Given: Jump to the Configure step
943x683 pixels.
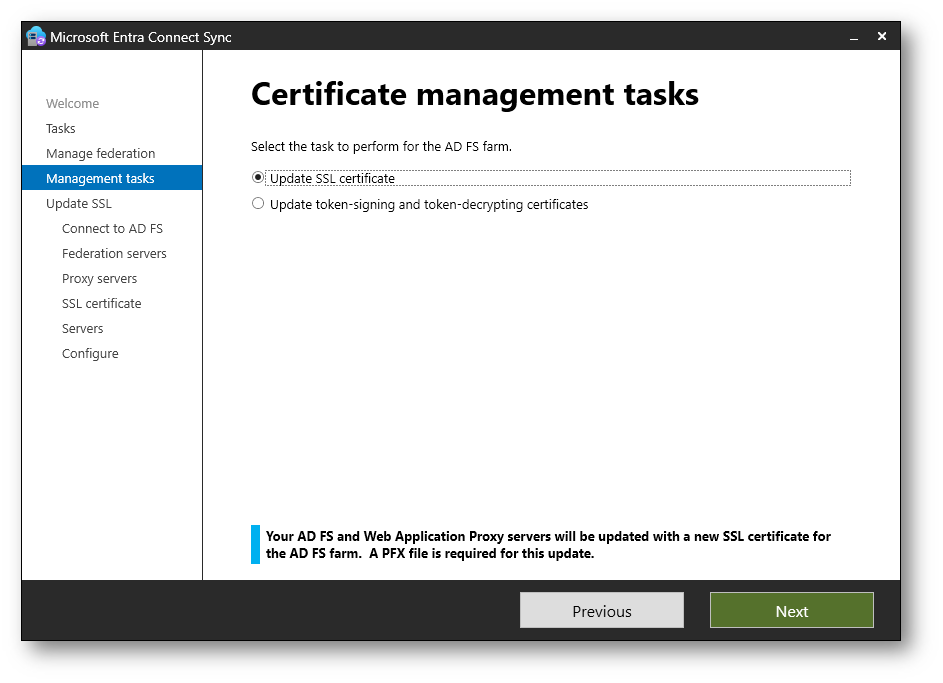Looking at the screenshot, I should [90, 353].
